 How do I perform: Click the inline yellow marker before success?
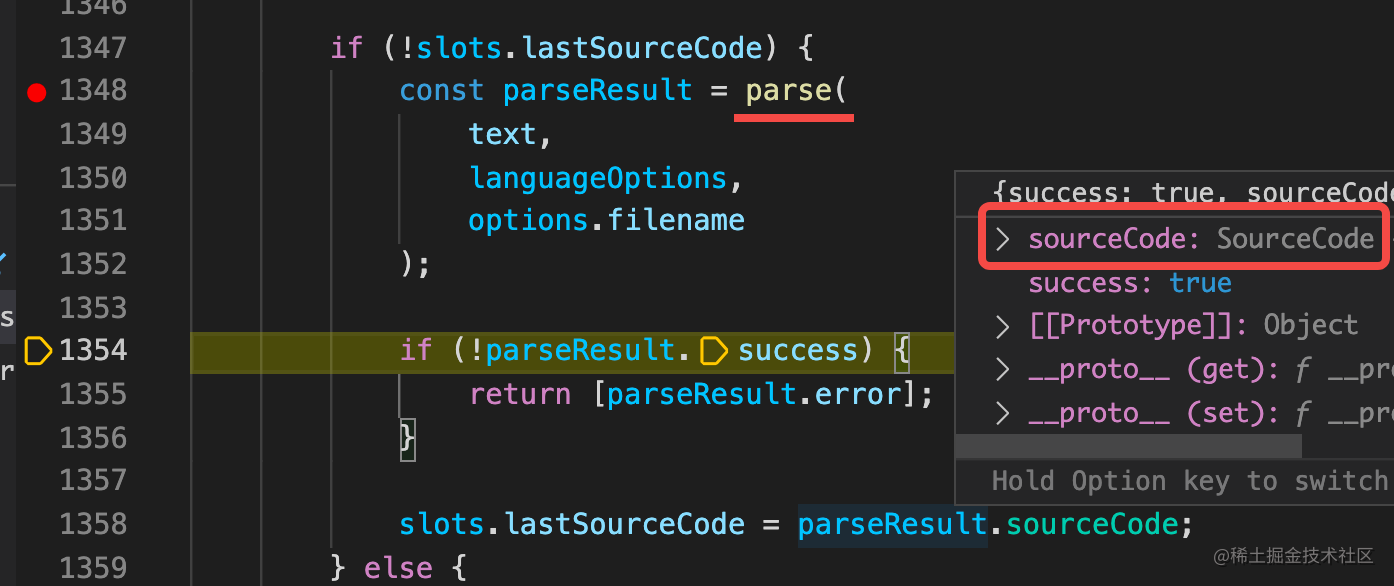click(x=714, y=351)
